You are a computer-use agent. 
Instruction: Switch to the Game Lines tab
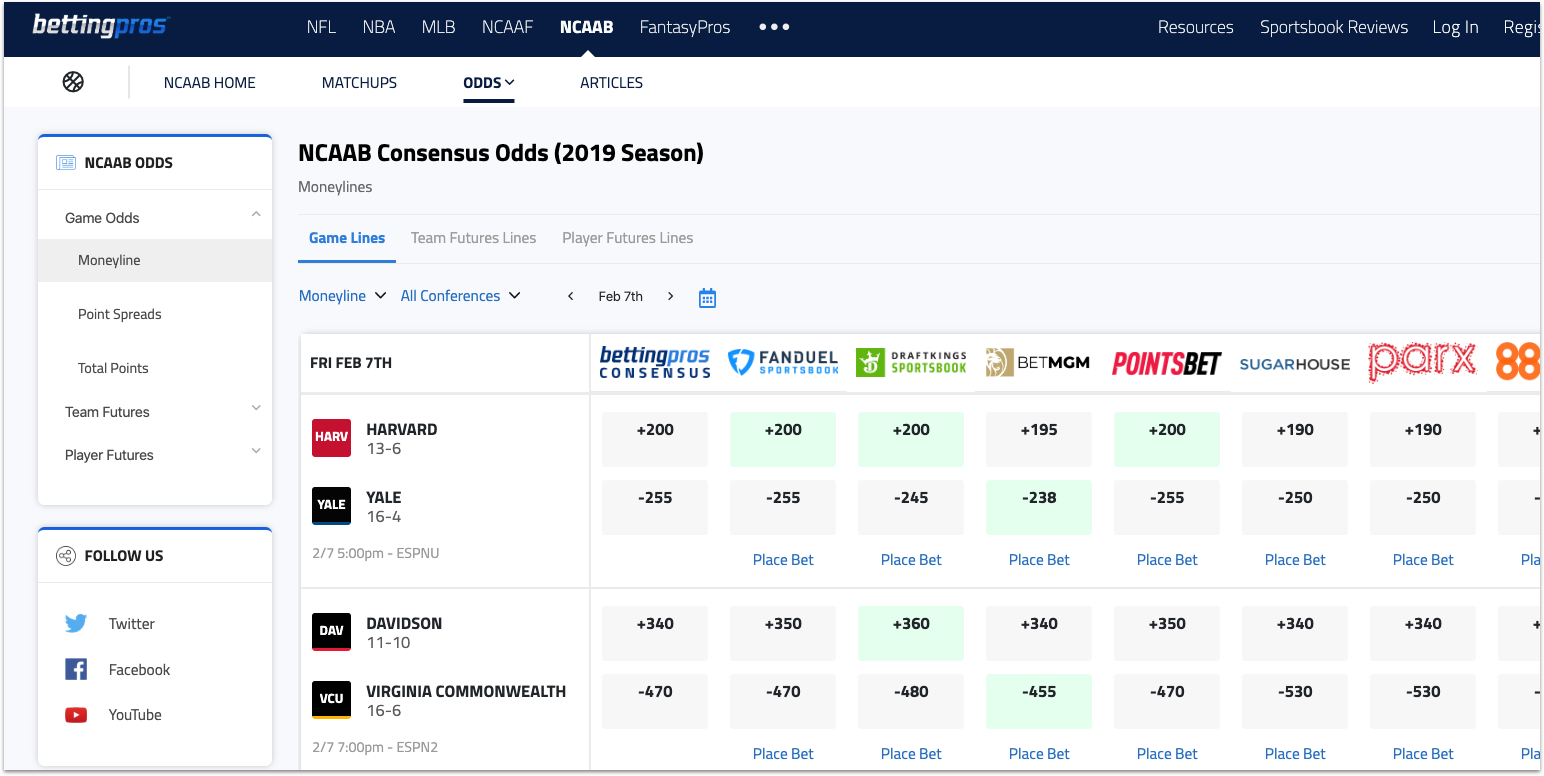pyautogui.click(x=347, y=238)
